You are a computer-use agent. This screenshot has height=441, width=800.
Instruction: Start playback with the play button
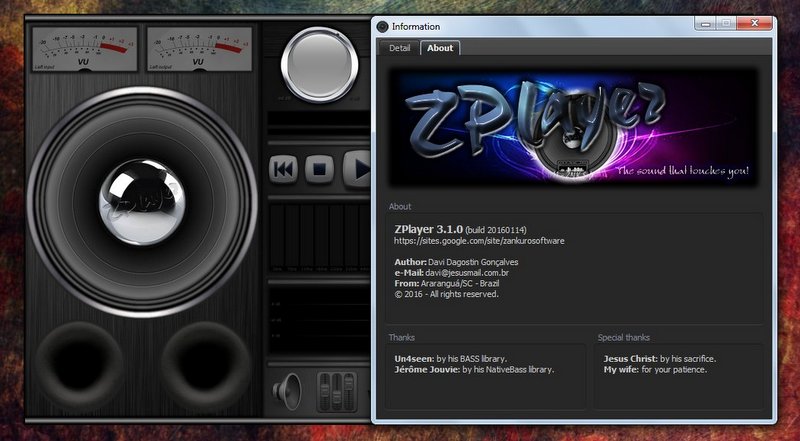tap(358, 169)
